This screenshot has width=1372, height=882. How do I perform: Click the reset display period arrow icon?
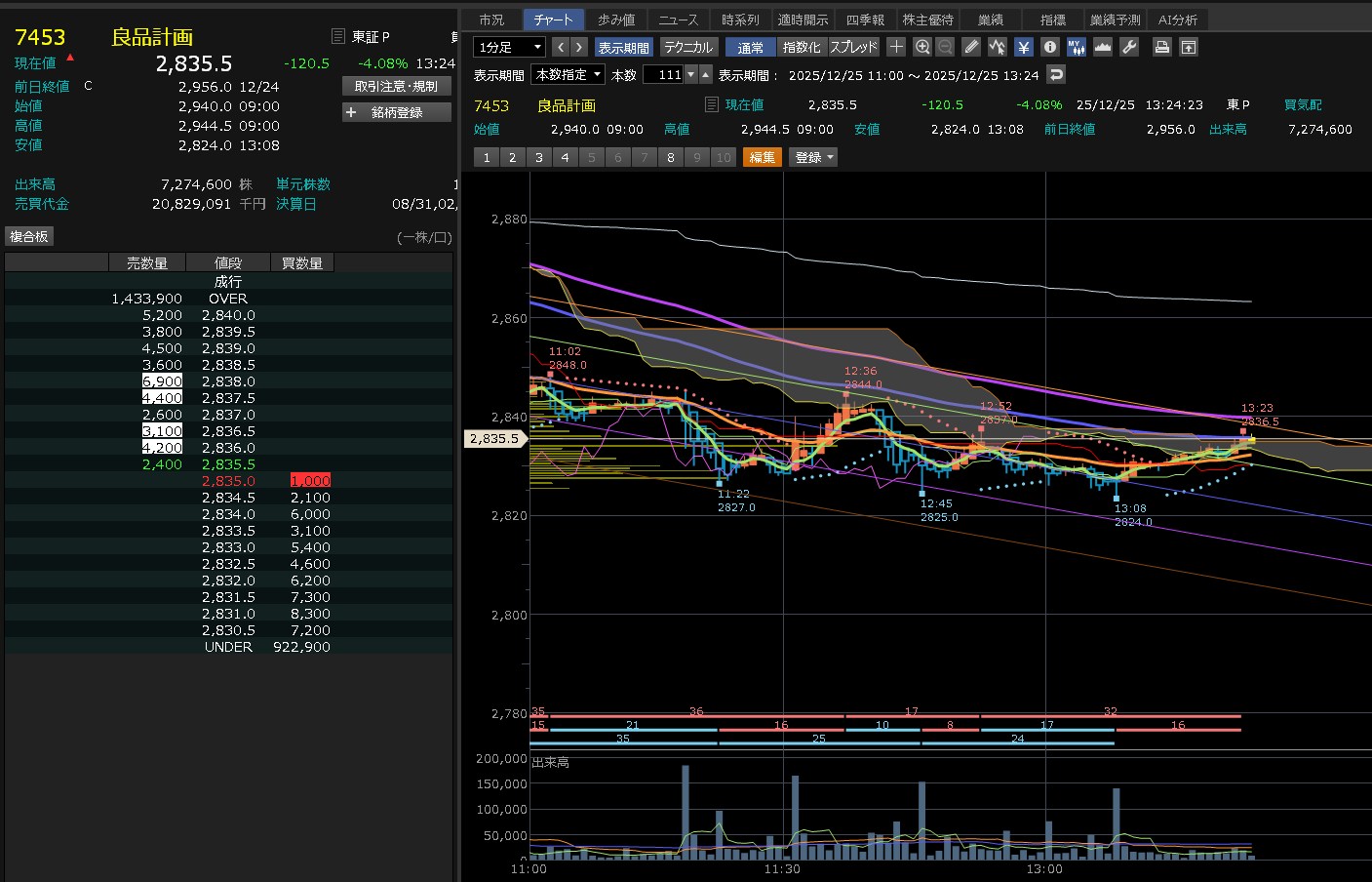(x=1056, y=74)
